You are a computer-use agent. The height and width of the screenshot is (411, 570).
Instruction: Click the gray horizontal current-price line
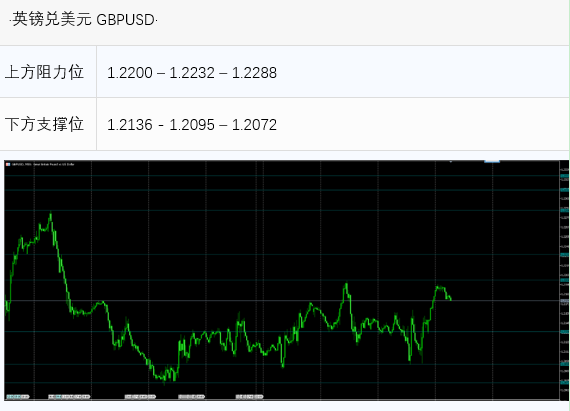click(x=282, y=301)
